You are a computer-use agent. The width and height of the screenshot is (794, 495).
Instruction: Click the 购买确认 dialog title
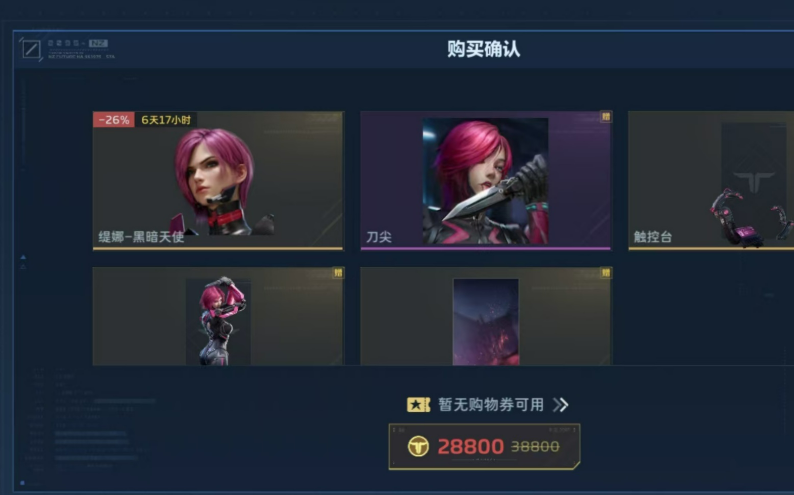(484, 49)
